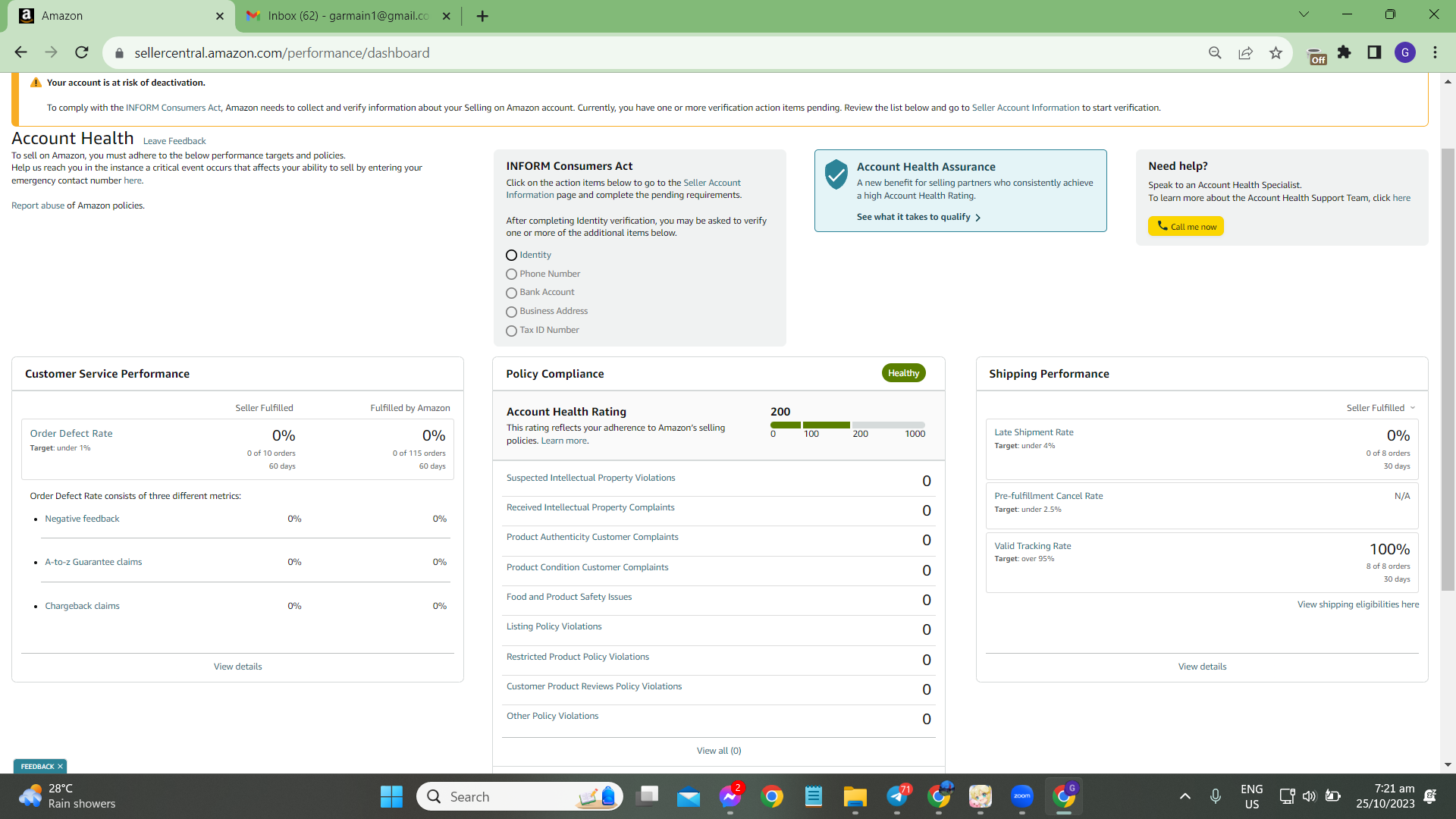This screenshot has height=819, width=1456.
Task: Select the Identity radio option
Action: pyautogui.click(x=512, y=256)
